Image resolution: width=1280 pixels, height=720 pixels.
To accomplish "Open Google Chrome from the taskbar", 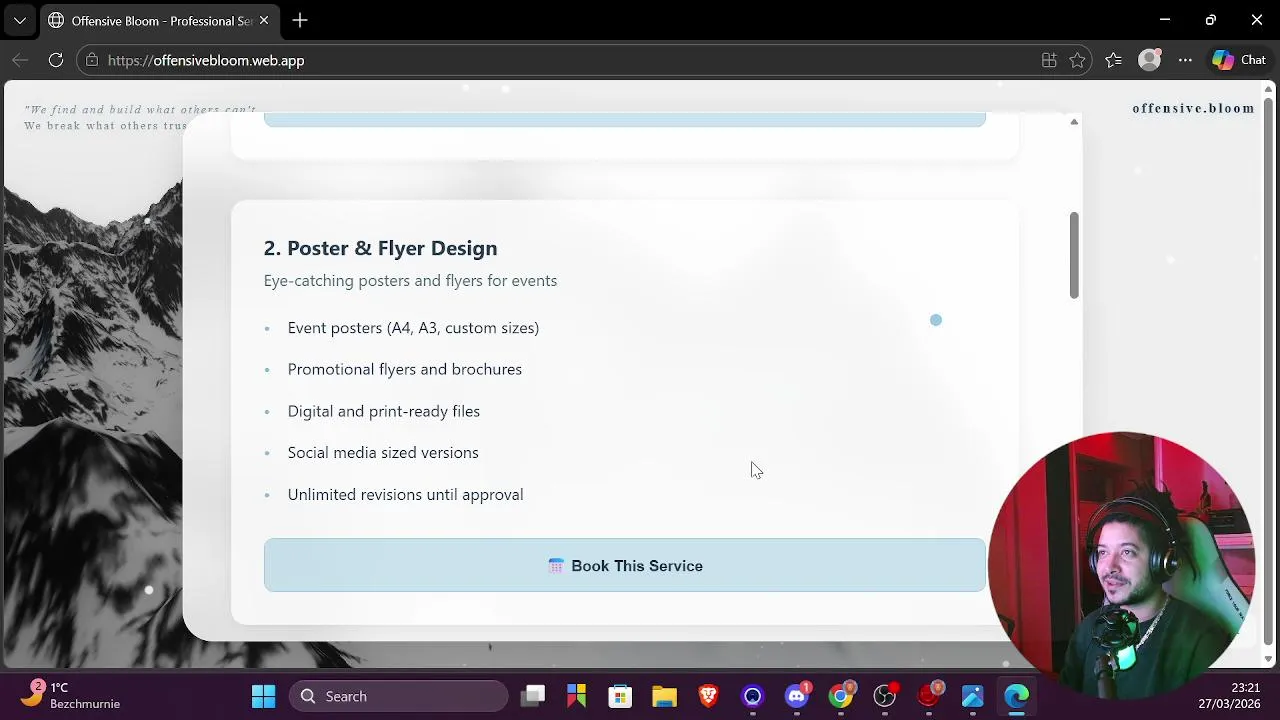I will 841,696.
